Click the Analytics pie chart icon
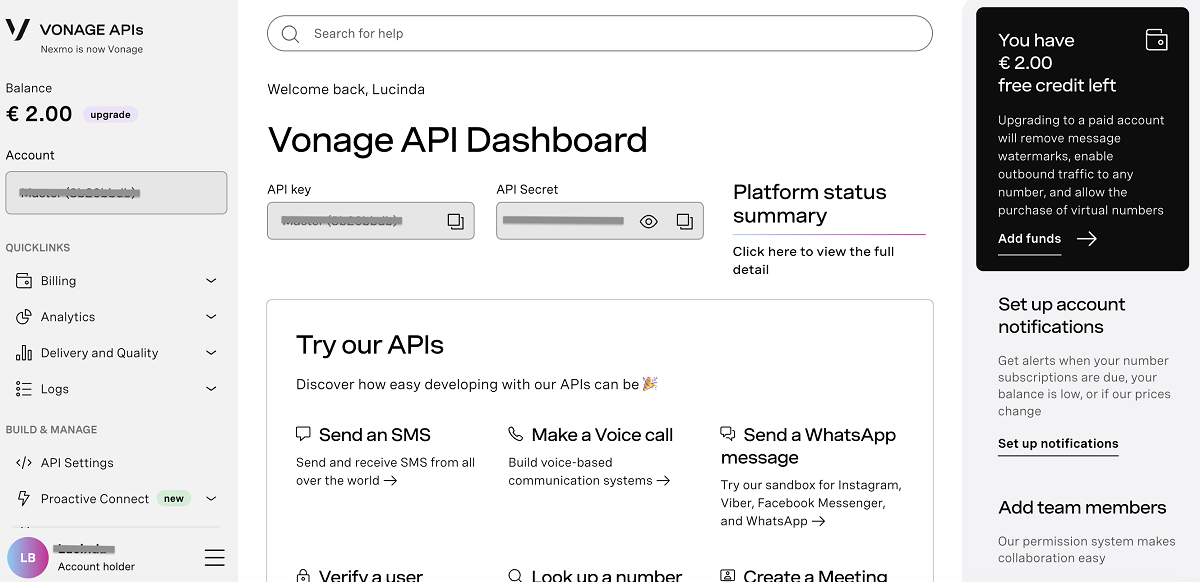The height and width of the screenshot is (582, 1200). 24,317
